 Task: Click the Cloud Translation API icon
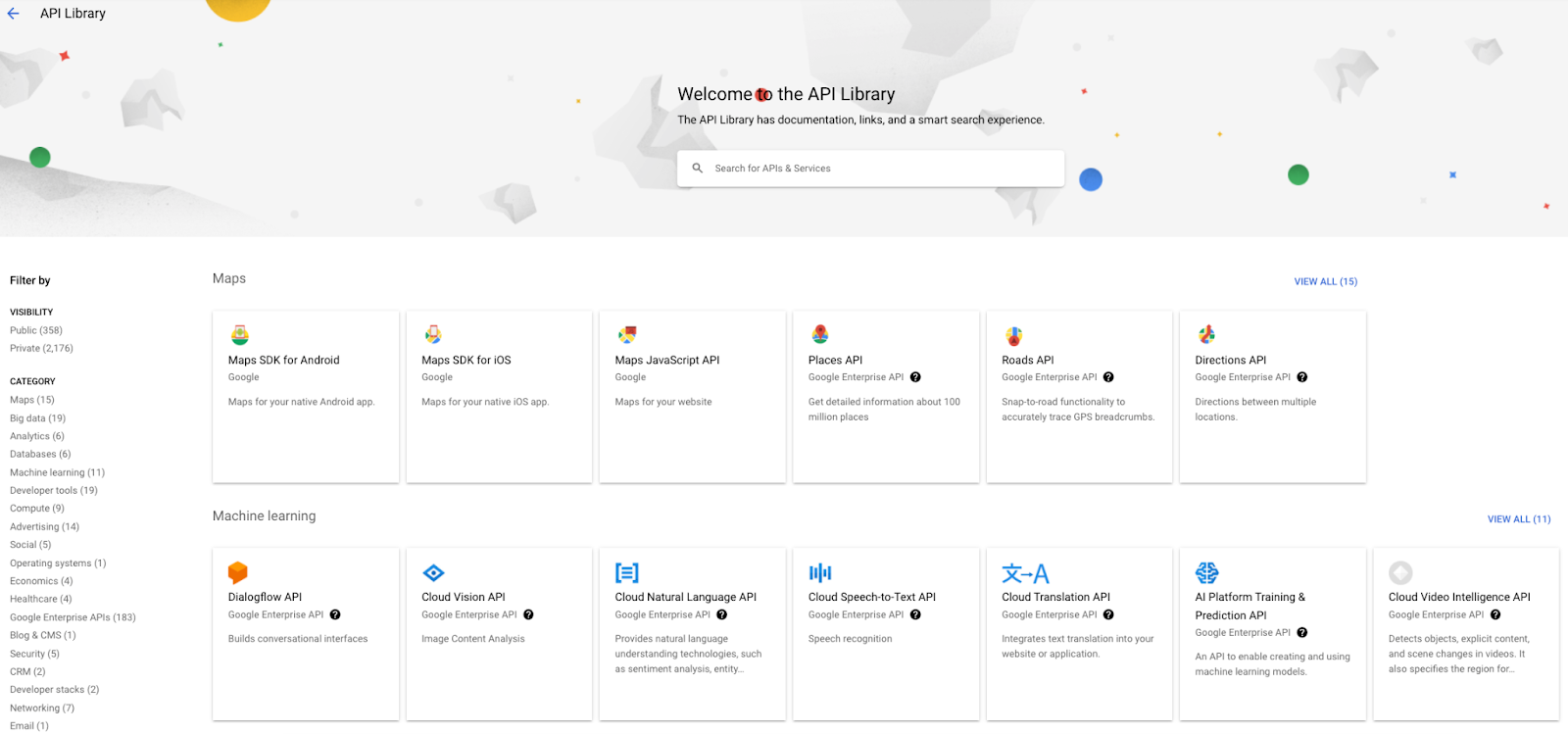point(1025,573)
